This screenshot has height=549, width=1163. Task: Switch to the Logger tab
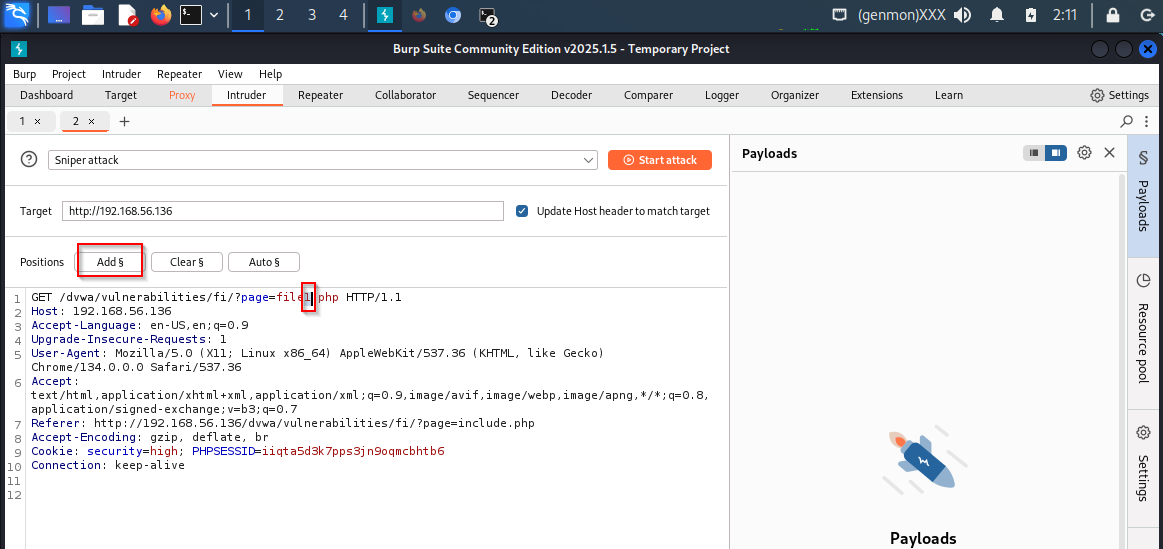coord(722,95)
